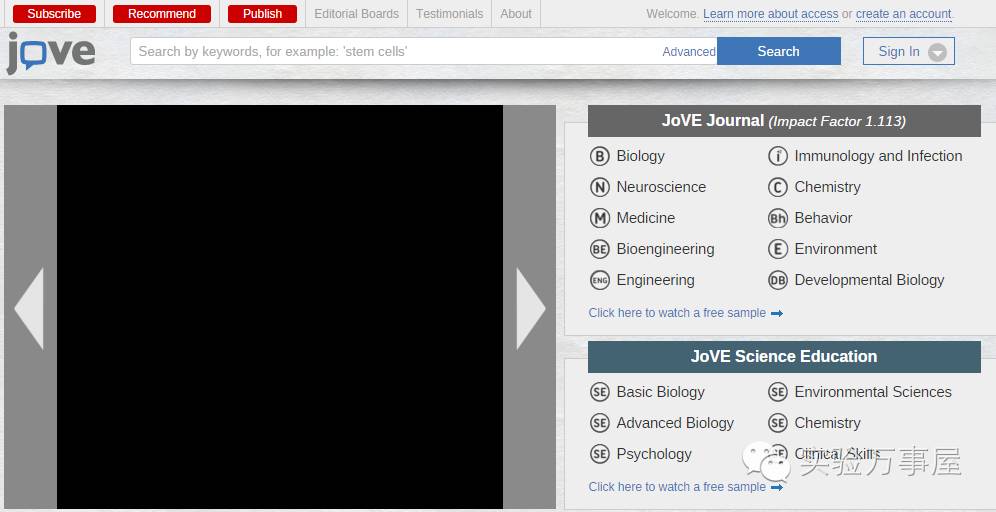Show the next slide with right arrow
This screenshot has height=512, width=996.
click(x=531, y=308)
